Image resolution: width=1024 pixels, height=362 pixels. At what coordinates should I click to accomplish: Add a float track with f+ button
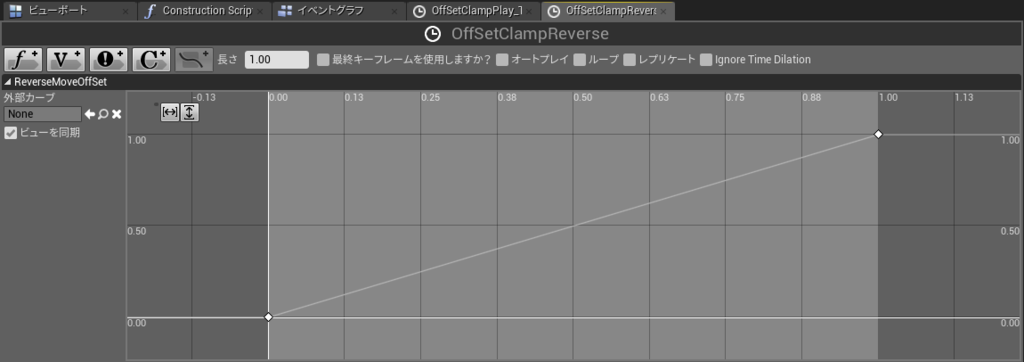24,59
